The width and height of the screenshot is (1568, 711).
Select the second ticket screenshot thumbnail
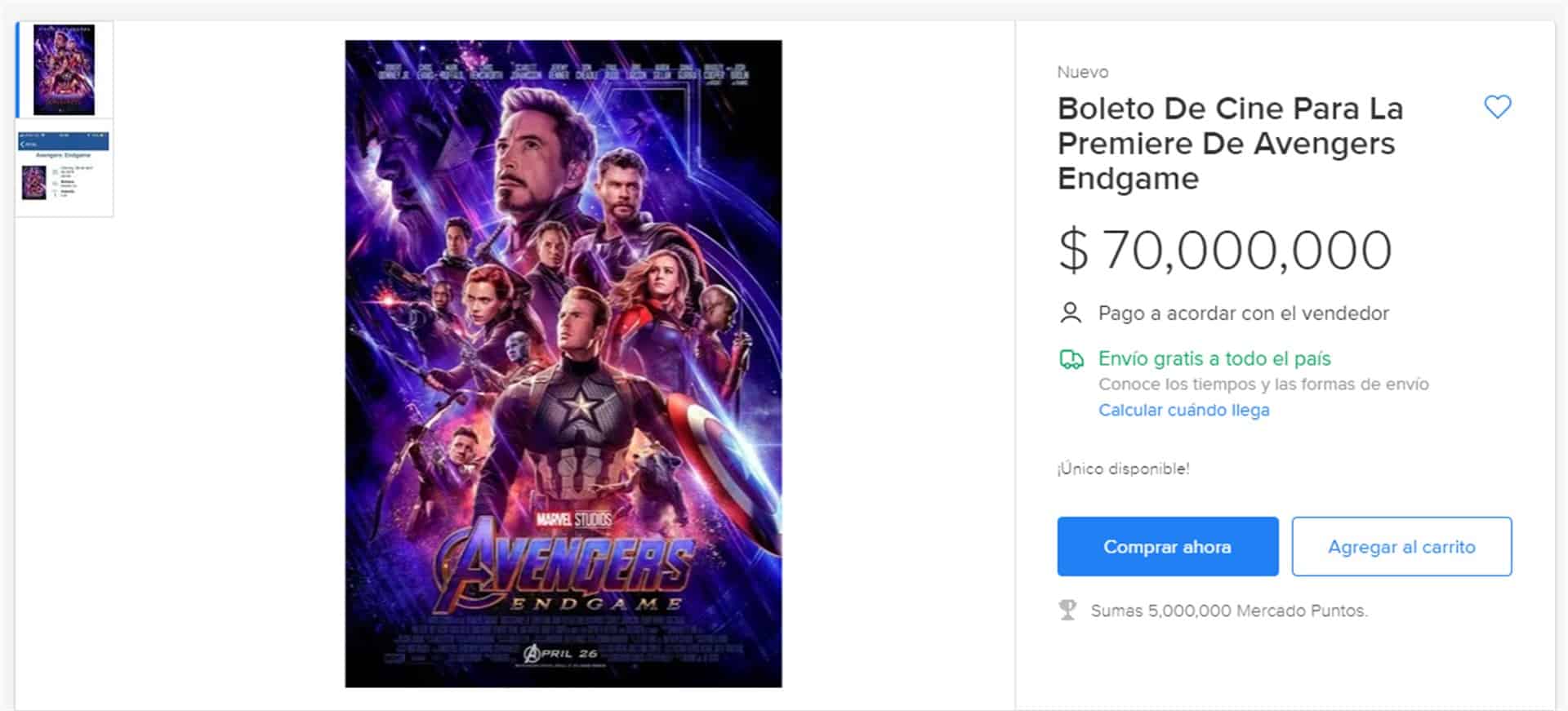[64, 169]
